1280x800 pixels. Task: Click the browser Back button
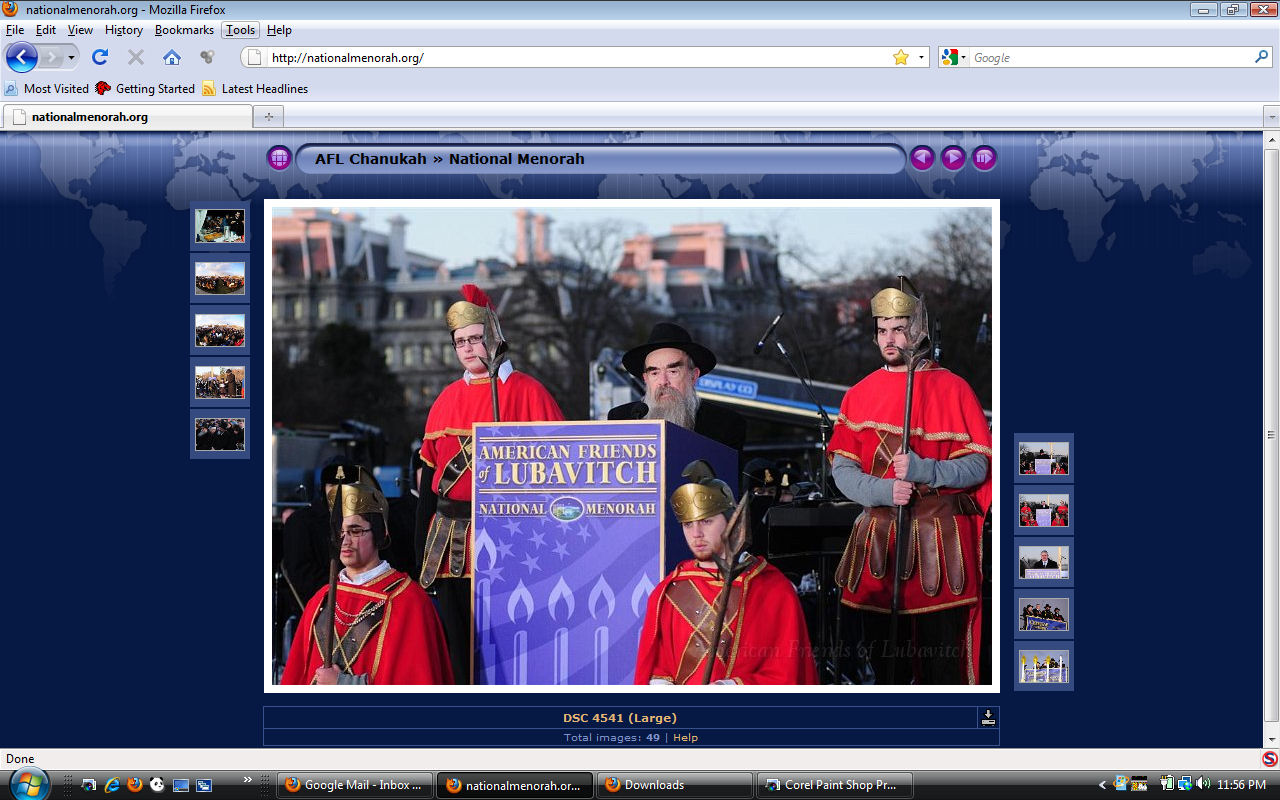22,57
